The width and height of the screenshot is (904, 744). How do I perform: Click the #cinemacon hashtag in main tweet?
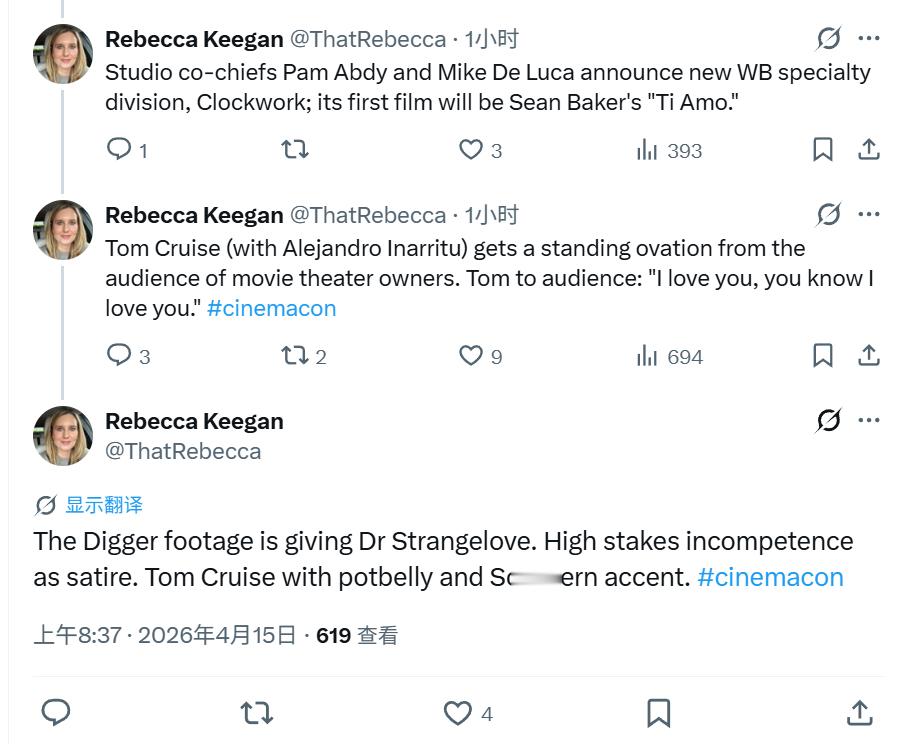770,577
